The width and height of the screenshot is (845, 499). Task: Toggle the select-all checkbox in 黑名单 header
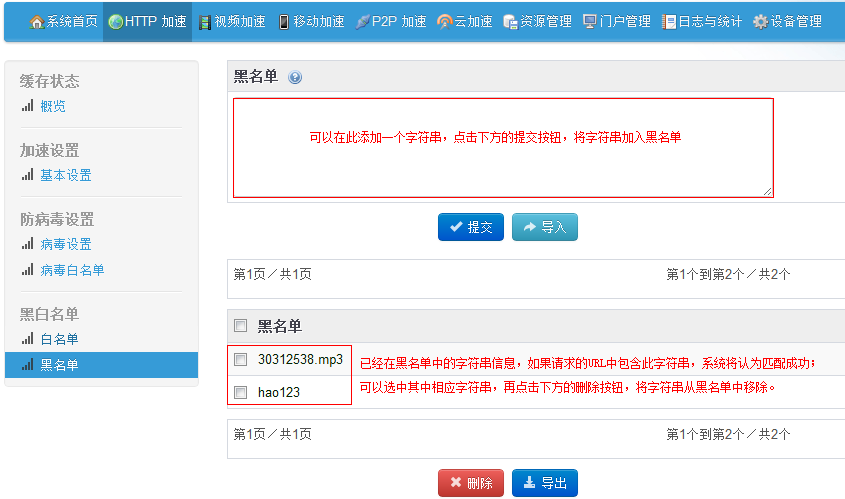[240, 326]
